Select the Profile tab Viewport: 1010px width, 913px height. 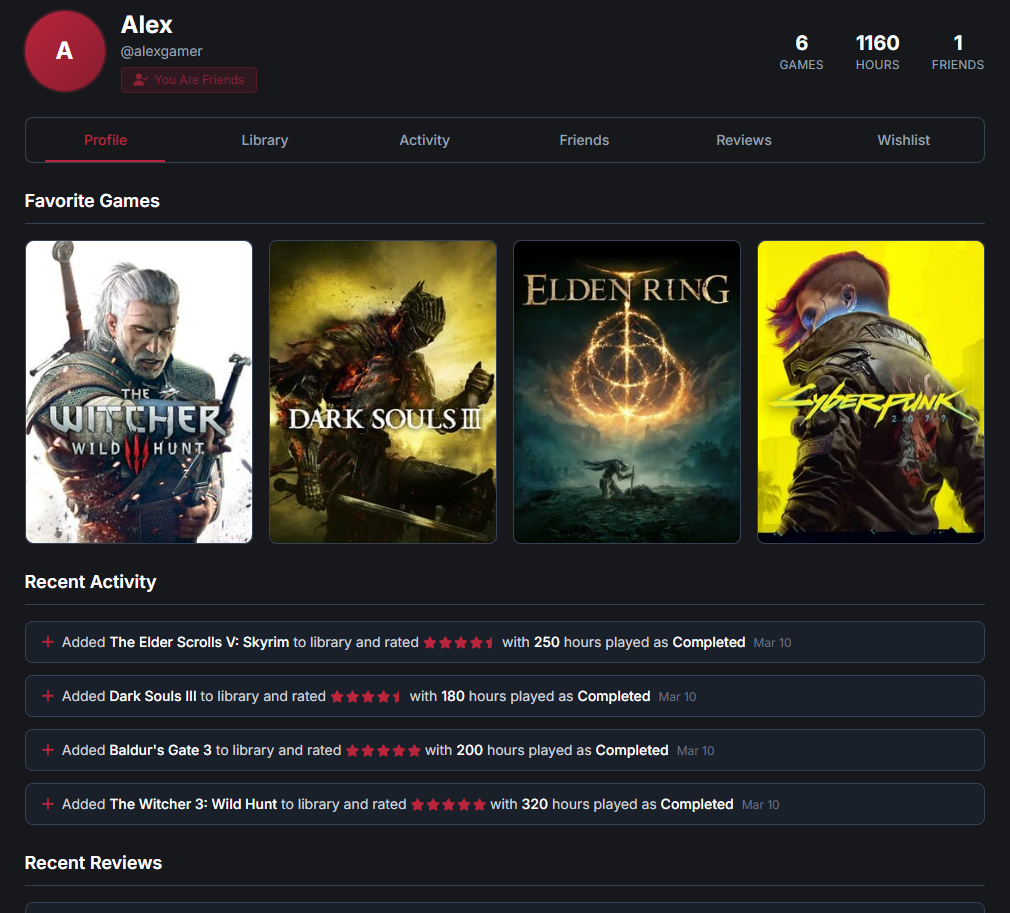[105, 140]
